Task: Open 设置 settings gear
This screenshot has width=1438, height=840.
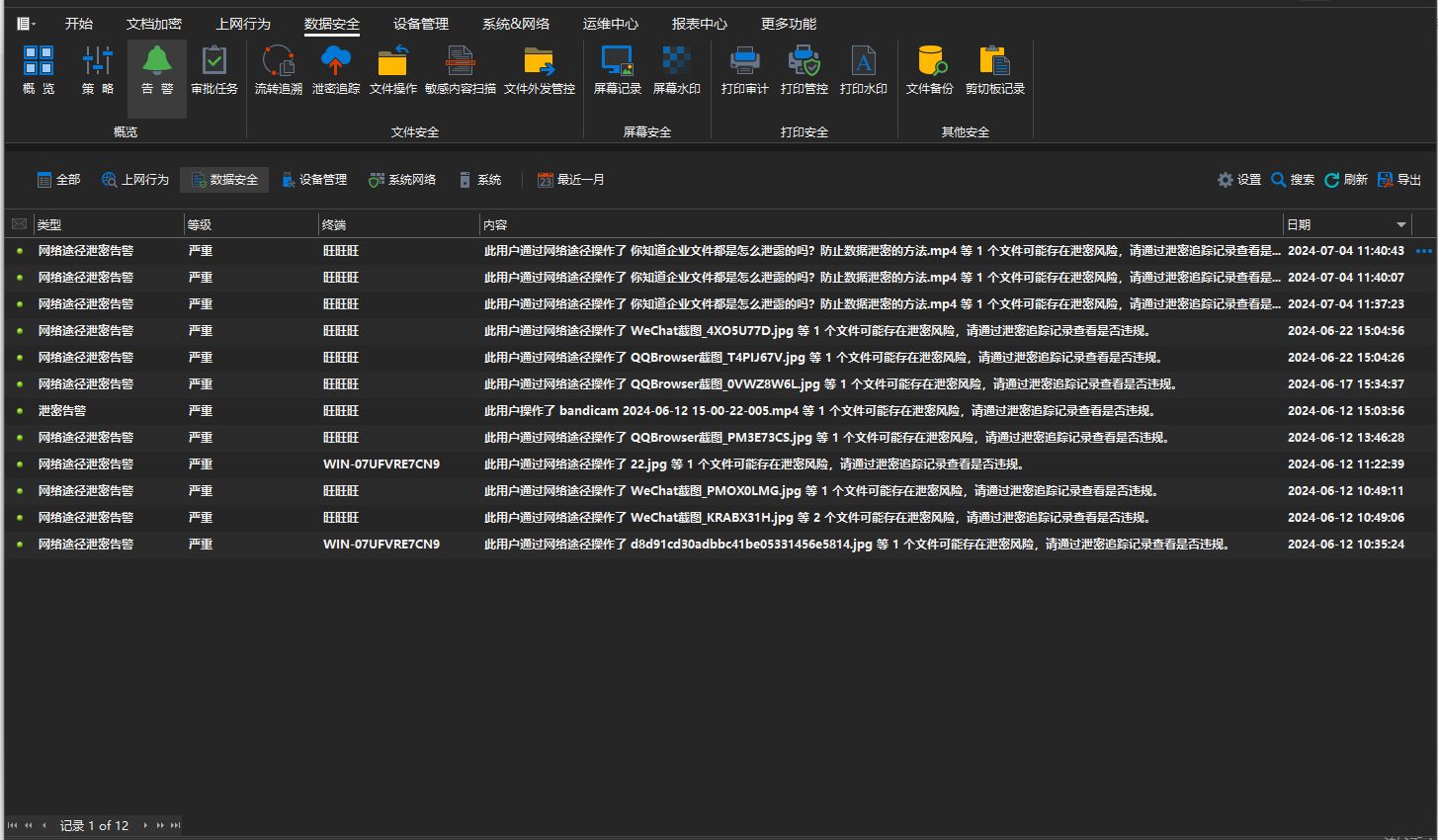Action: point(1239,180)
